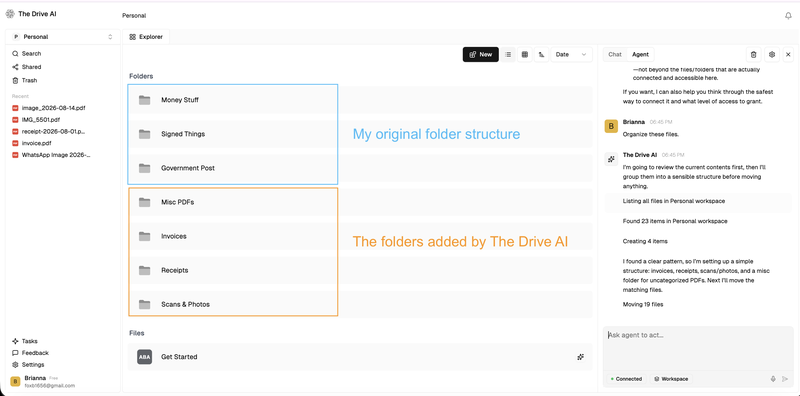Open recent file IMG_5501.pdf

36,120
